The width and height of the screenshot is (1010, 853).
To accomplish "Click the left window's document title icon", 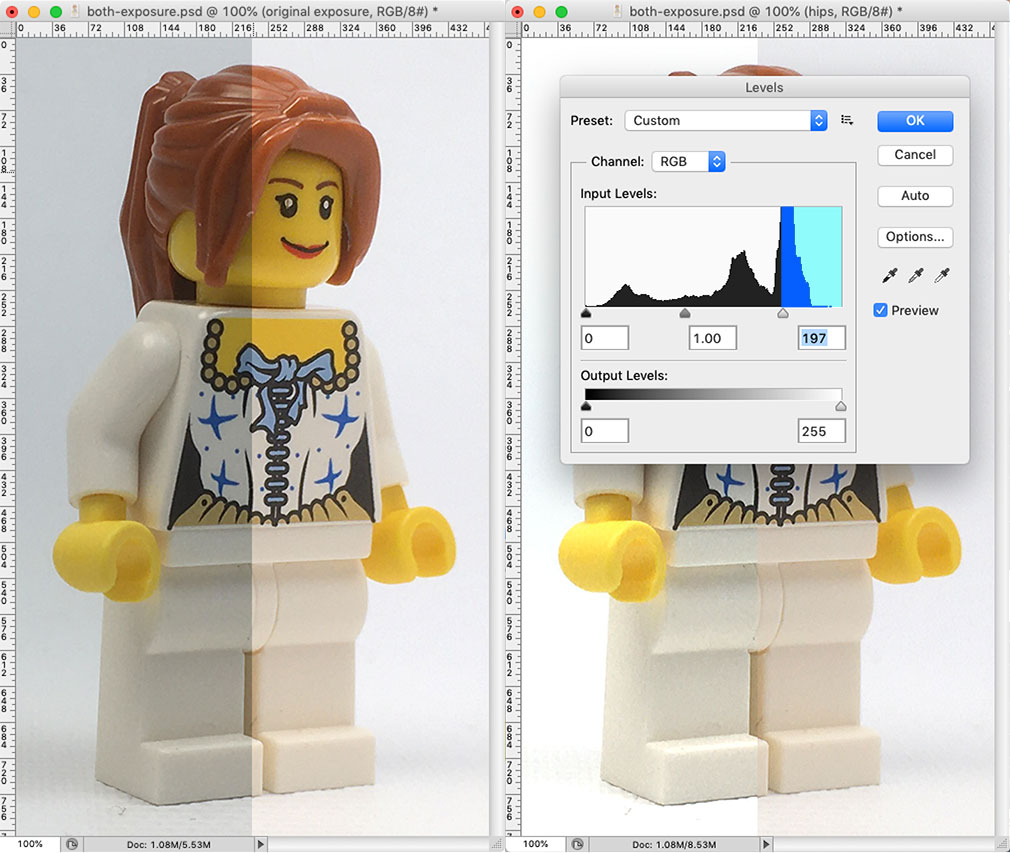I will click(76, 11).
